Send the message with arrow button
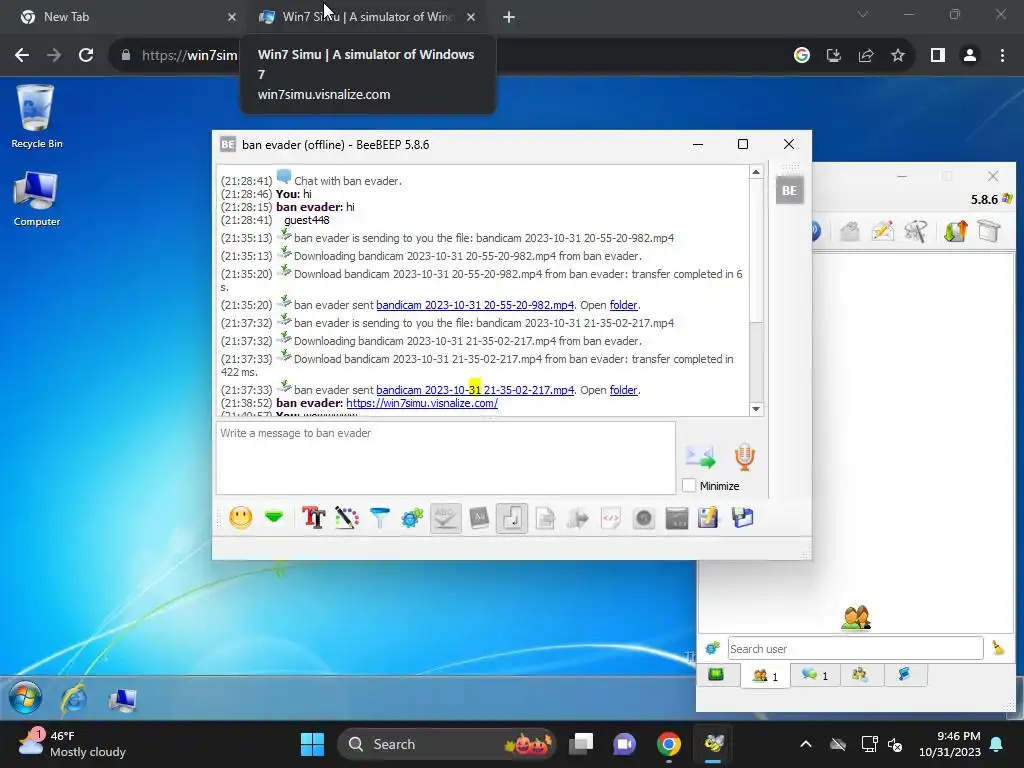Viewport: 1024px width, 768px height. (x=700, y=456)
